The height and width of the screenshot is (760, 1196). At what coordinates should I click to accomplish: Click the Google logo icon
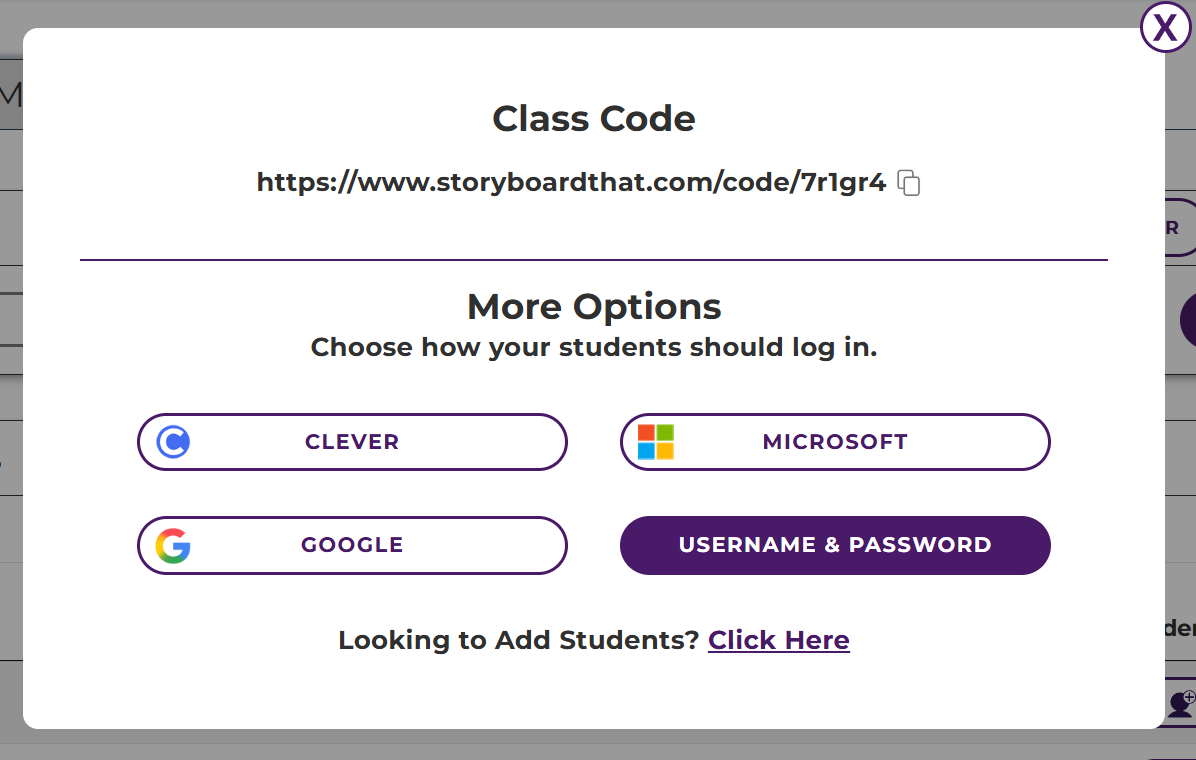[173, 545]
